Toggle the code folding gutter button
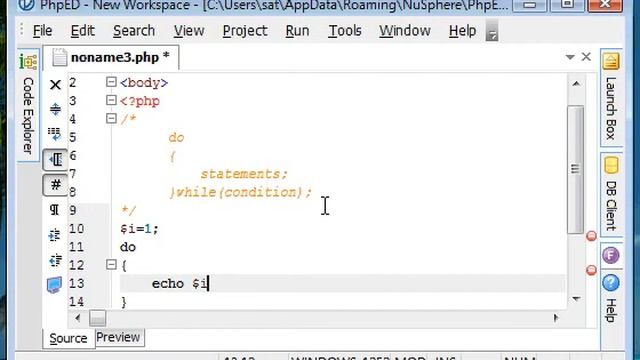This screenshot has width=640, height=360. click(55, 160)
